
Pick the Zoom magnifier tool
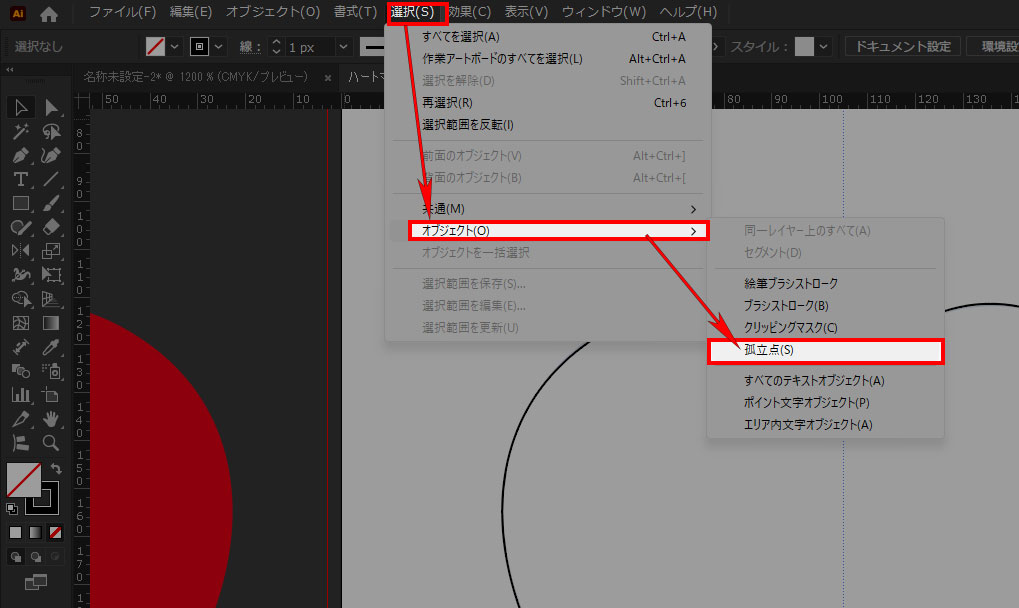coord(51,443)
